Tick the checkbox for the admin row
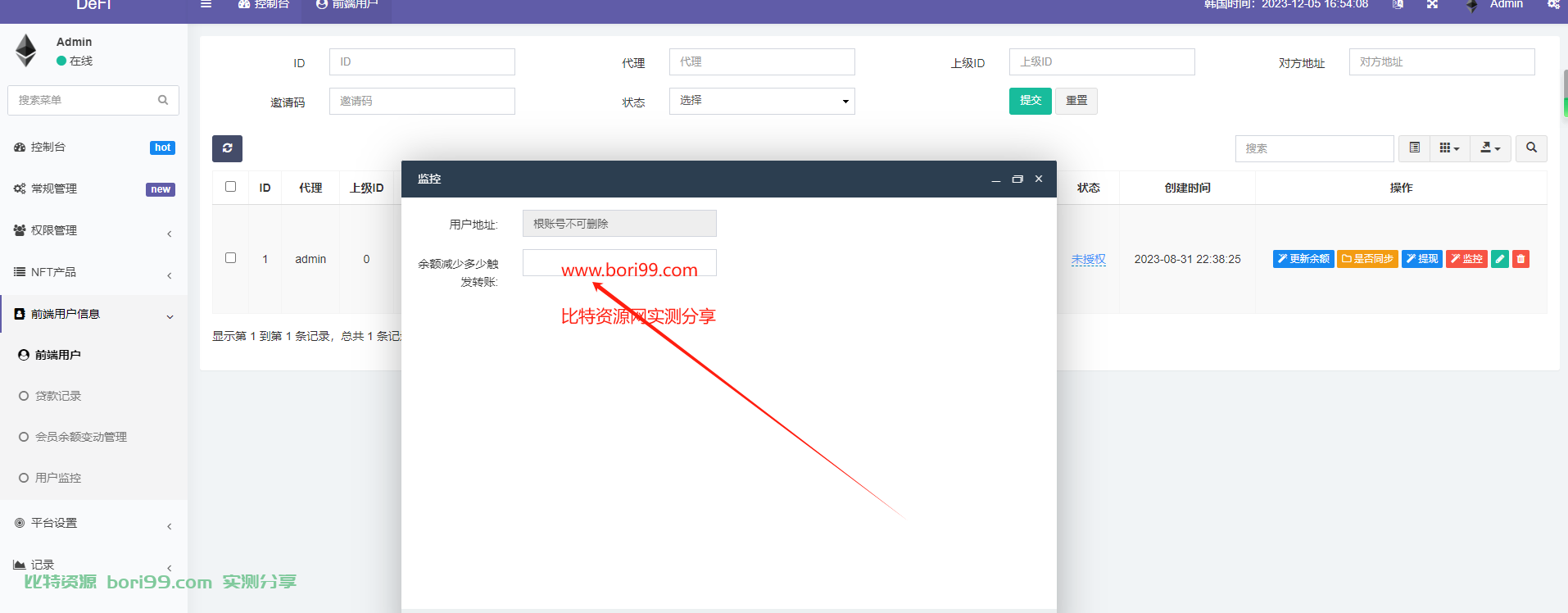The height and width of the screenshot is (613, 1568). (x=230, y=258)
